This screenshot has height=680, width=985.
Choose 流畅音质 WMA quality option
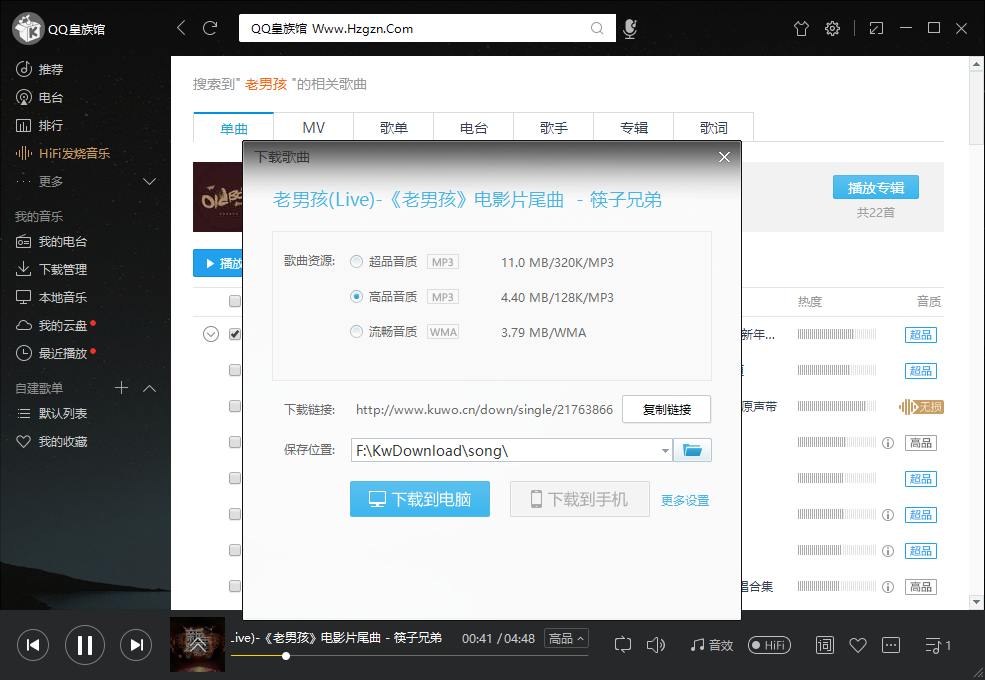tap(357, 332)
